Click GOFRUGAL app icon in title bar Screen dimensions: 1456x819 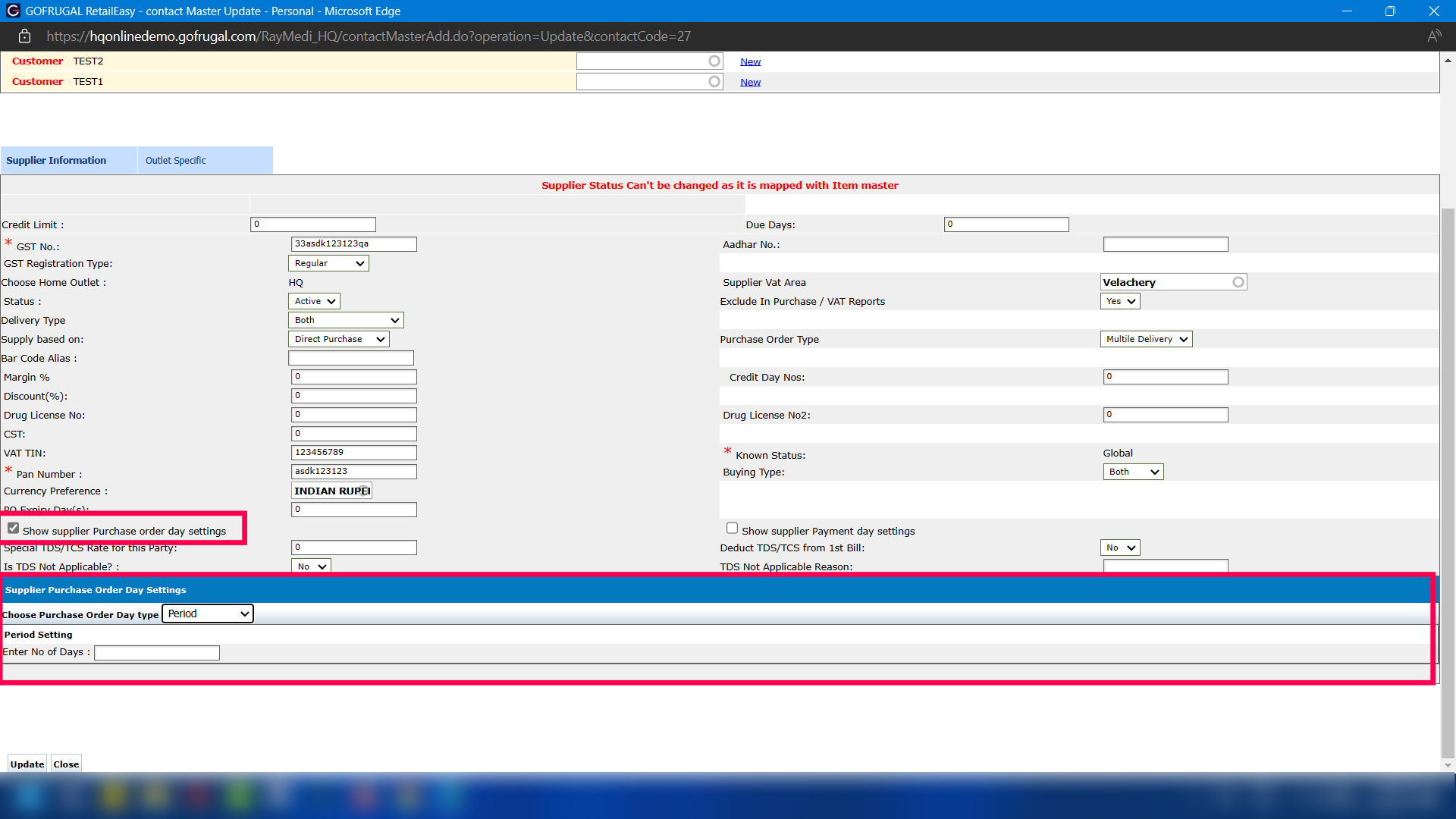click(12, 11)
